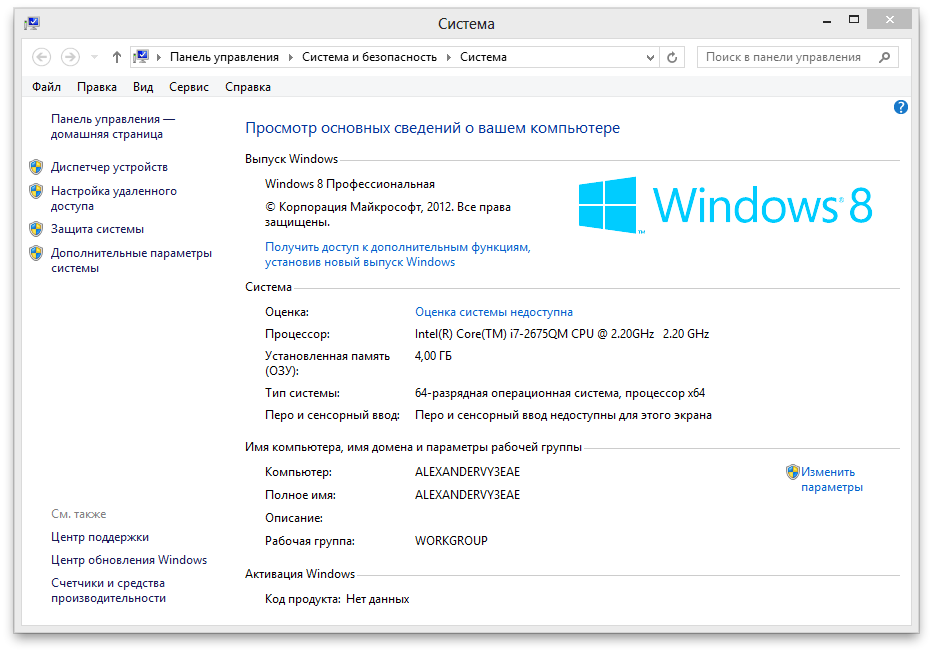Click shield icon beside Защита системы
The width and height of the screenshot is (933, 653).
[x=36, y=229]
